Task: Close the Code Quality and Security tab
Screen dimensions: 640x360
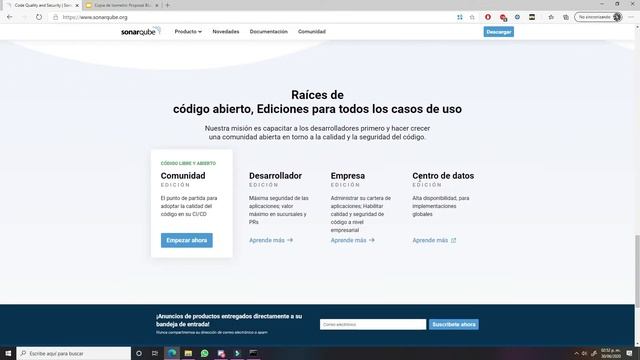Action: [77, 5]
